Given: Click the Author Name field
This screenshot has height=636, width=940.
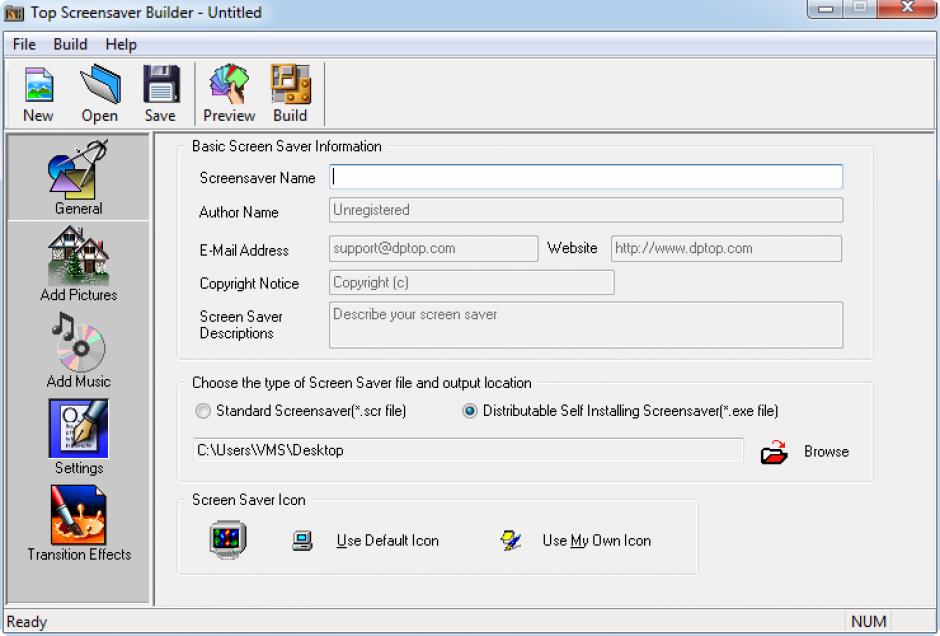Looking at the screenshot, I should [586, 210].
